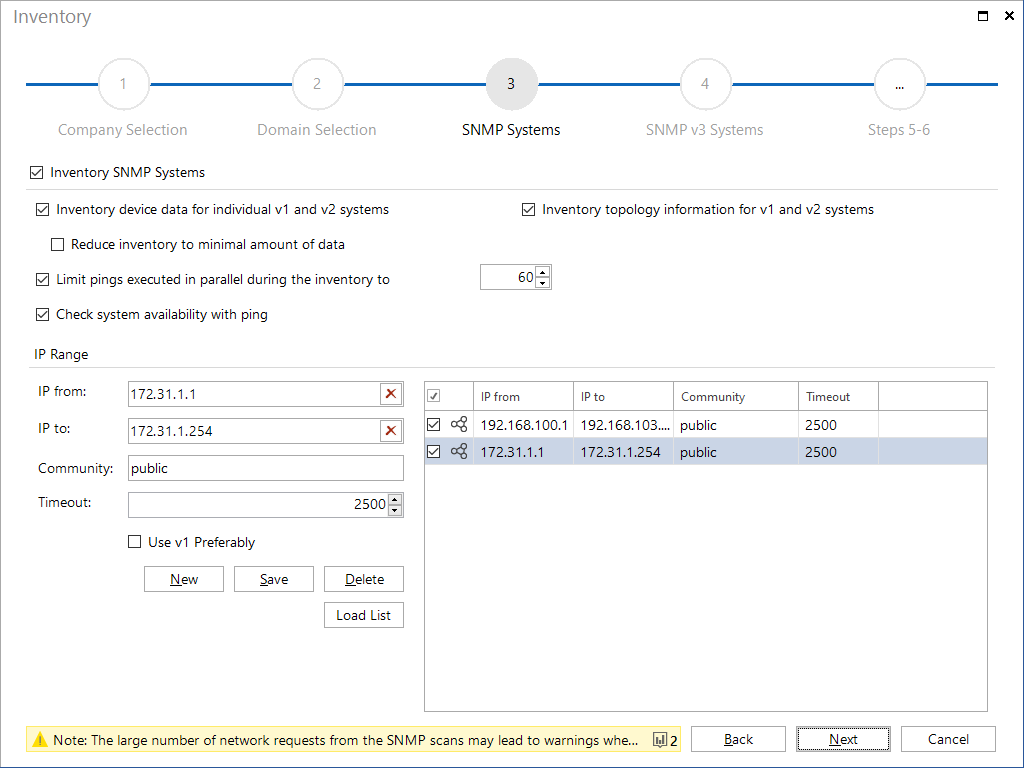Open Steps 5-6 in the wizard
Image resolution: width=1024 pixels, height=768 pixels.
[x=900, y=84]
